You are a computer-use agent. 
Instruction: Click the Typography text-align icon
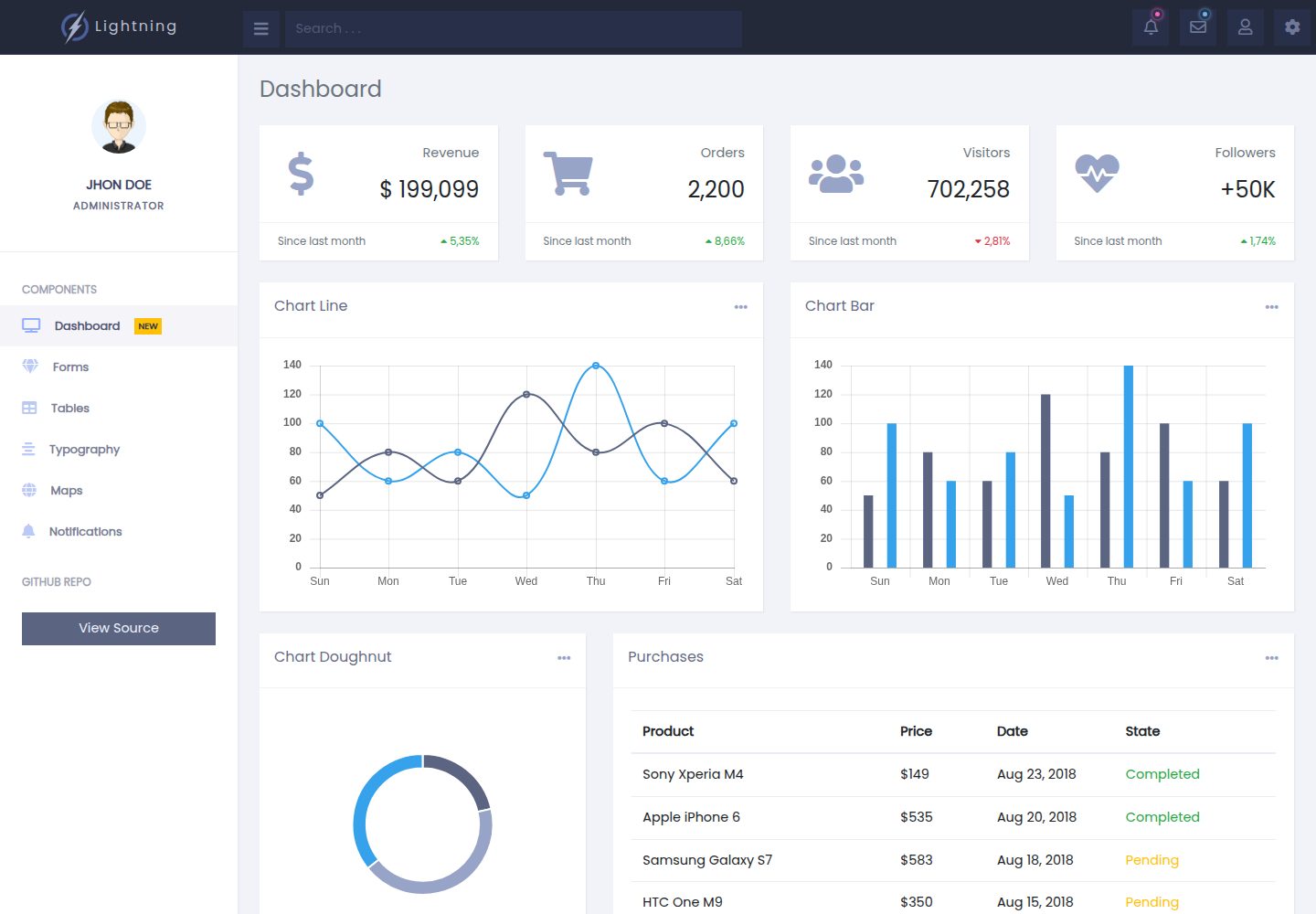(x=28, y=449)
